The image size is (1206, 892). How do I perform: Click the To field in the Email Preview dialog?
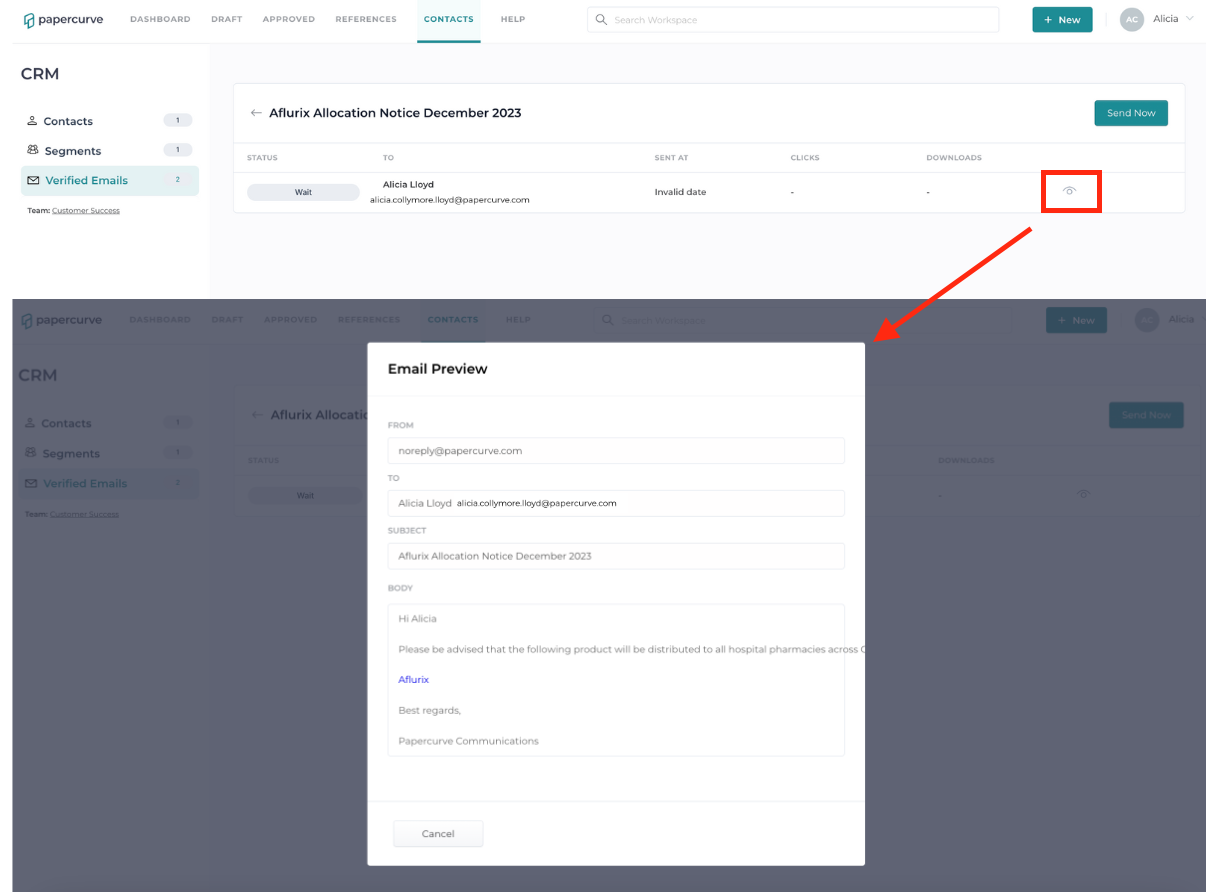coord(616,503)
